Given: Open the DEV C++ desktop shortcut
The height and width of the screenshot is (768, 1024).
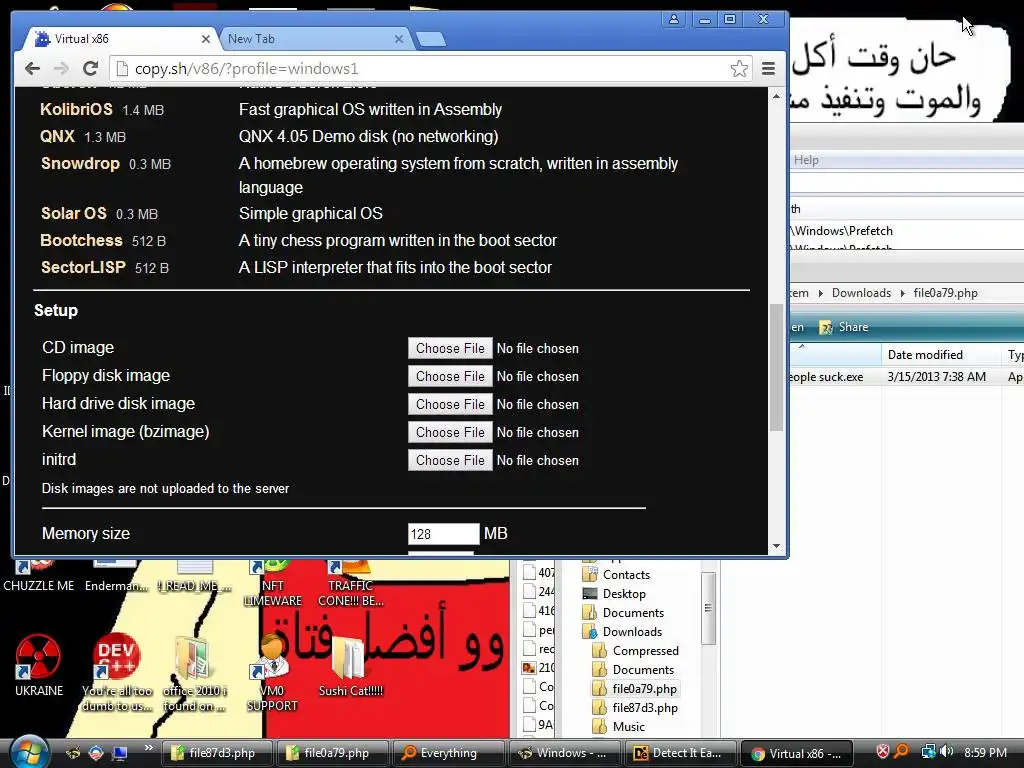Looking at the screenshot, I should coord(117,671).
